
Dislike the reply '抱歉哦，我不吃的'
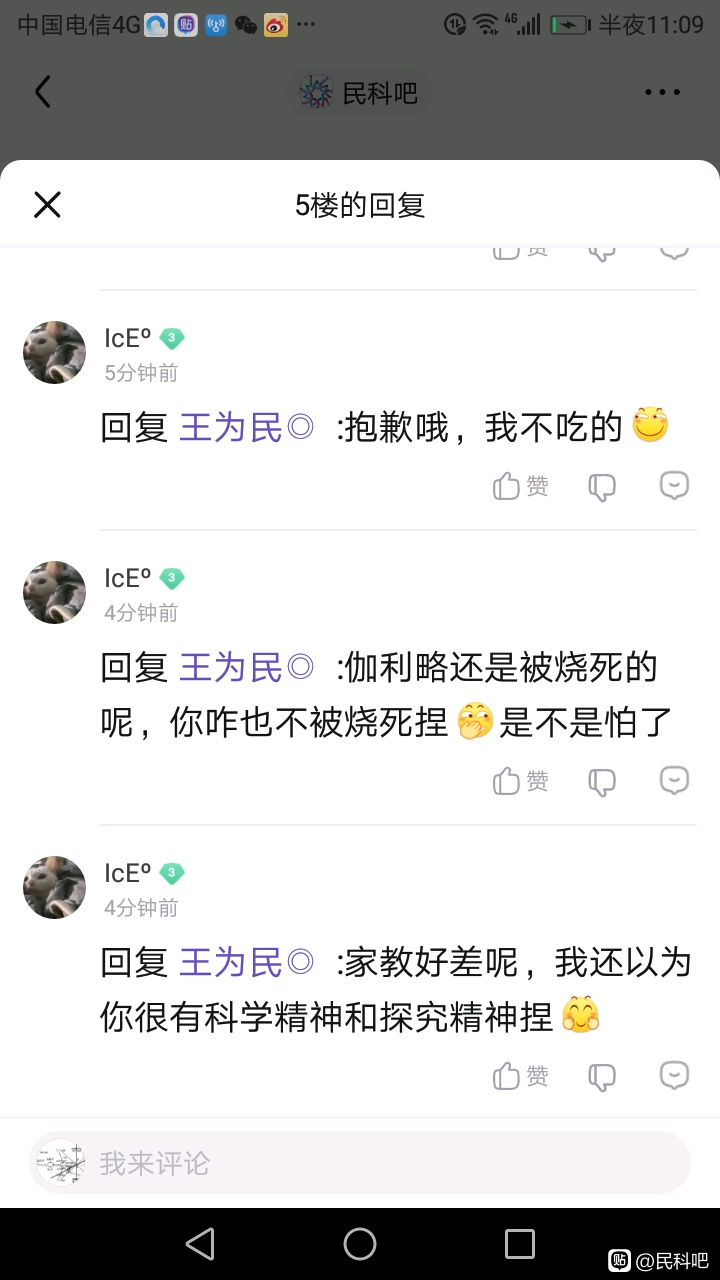click(x=602, y=486)
